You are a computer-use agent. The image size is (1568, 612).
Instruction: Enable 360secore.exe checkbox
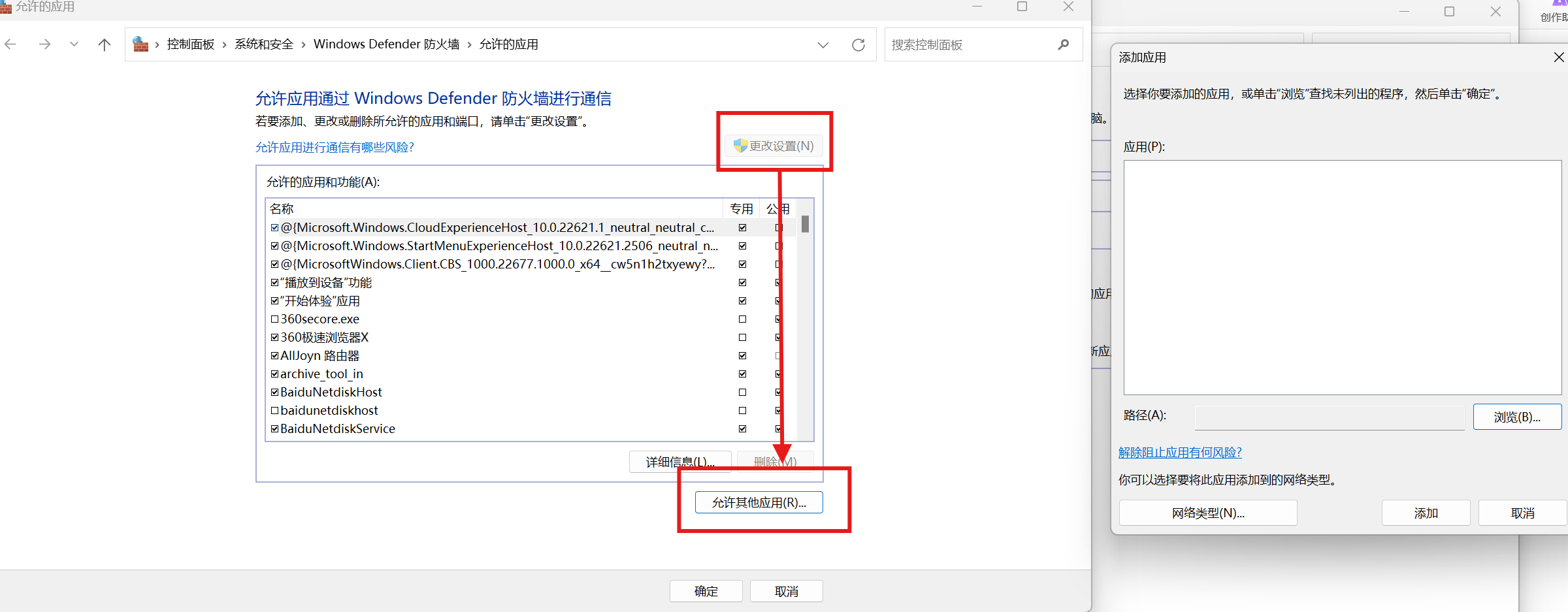275,319
